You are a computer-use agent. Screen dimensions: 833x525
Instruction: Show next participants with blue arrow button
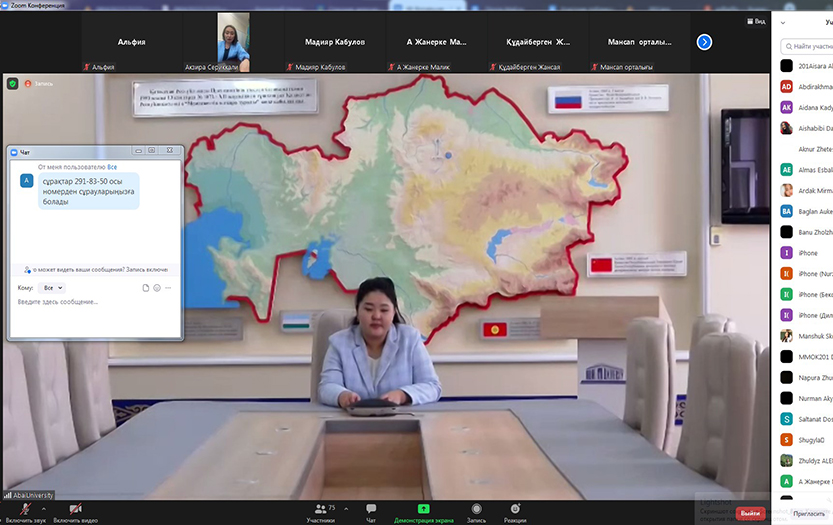pyautogui.click(x=704, y=42)
